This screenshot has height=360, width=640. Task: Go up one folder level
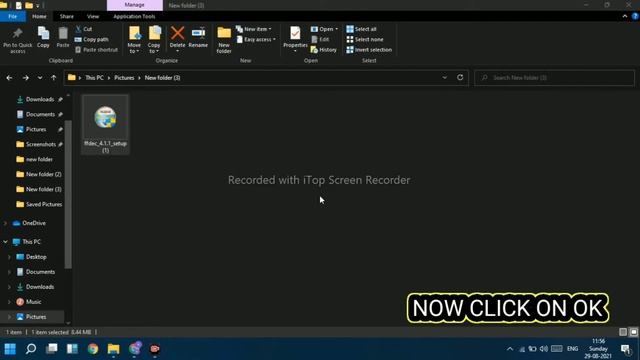[x=53, y=78]
